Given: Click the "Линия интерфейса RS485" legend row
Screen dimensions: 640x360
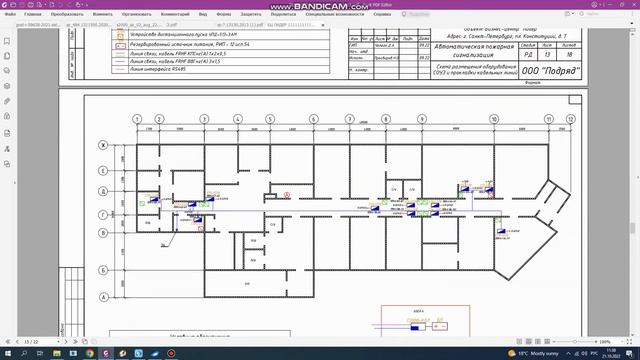Looking at the screenshot, I should click(x=220, y=69).
